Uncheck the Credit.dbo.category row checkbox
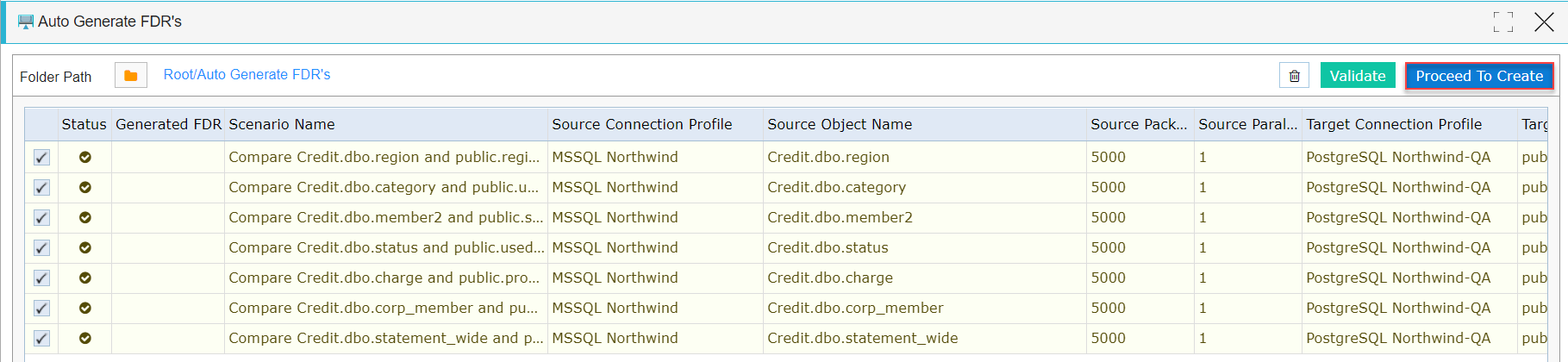The width and height of the screenshot is (1568, 362). (41, 187)
